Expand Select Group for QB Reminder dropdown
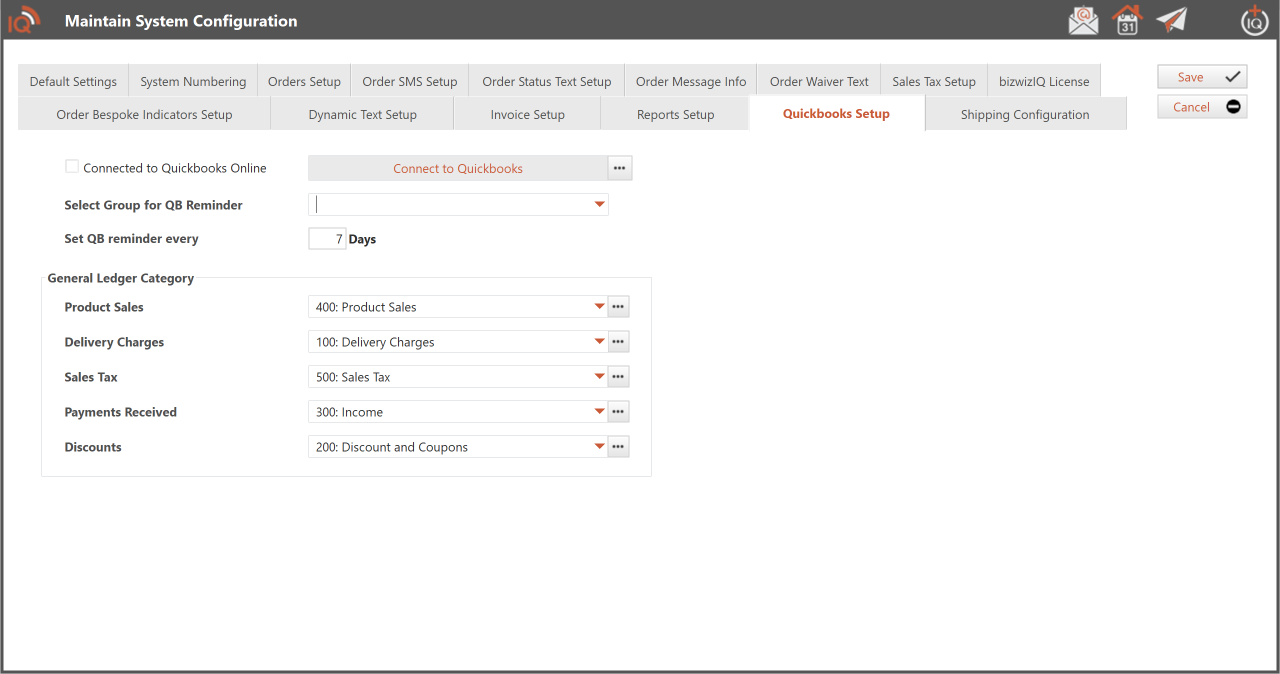Image resolution: width=1280 pixels, height=674 pixels. coord(599,205)
